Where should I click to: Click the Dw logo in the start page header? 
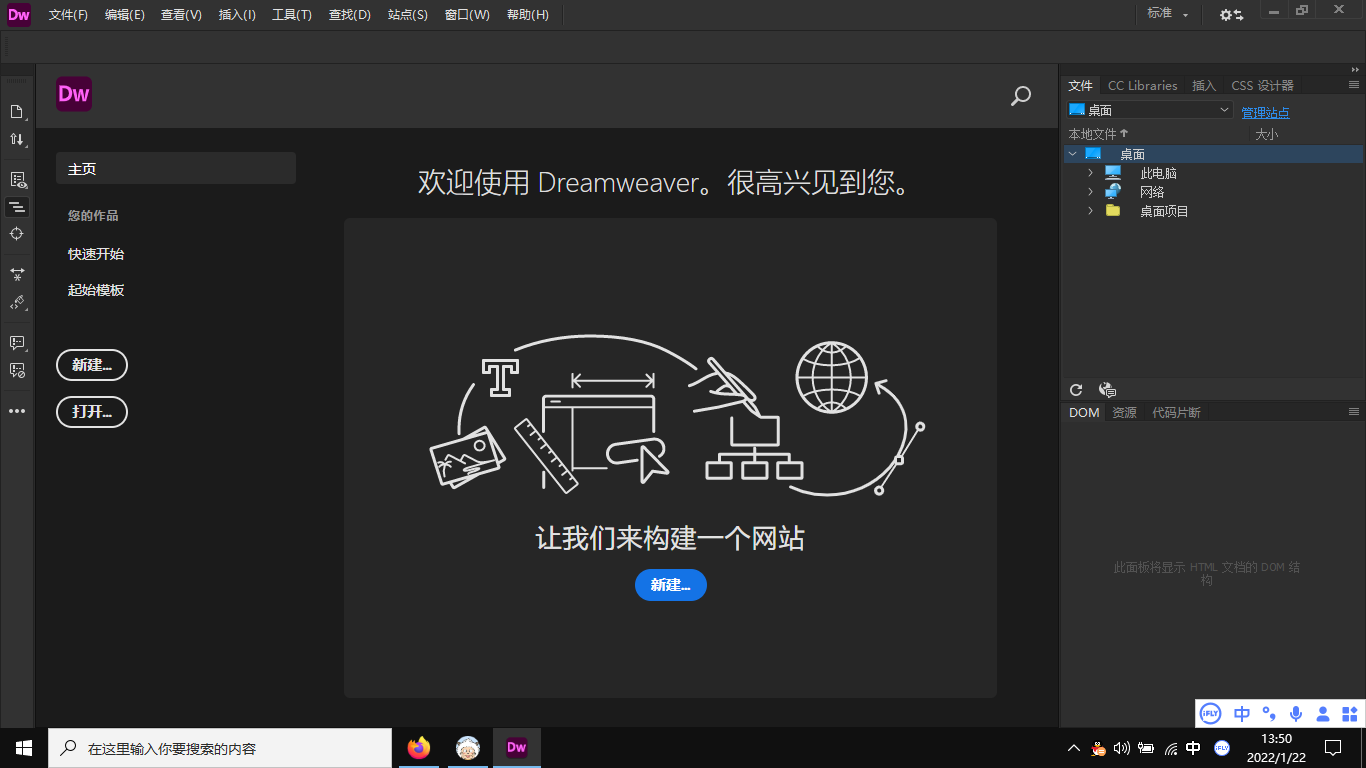(74, 94)
